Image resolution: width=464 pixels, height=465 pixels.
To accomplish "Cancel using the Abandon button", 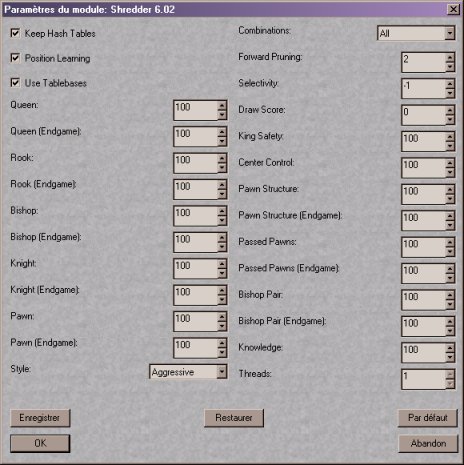I will [x=428, y=443].
